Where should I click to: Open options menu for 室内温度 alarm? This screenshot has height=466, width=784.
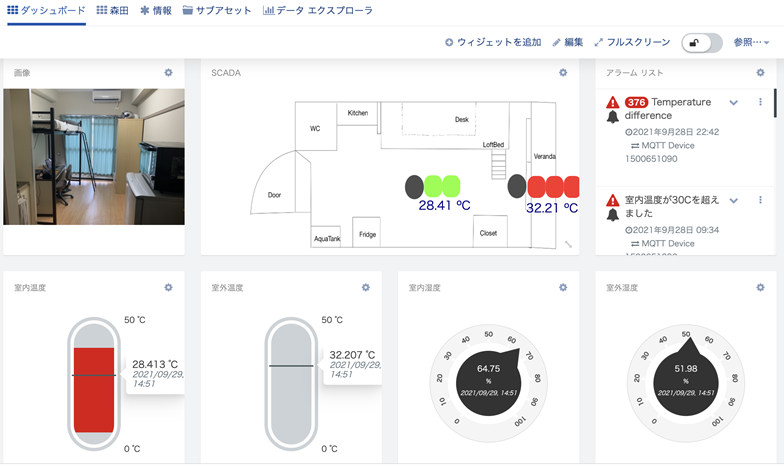click(x=760, y=200)
